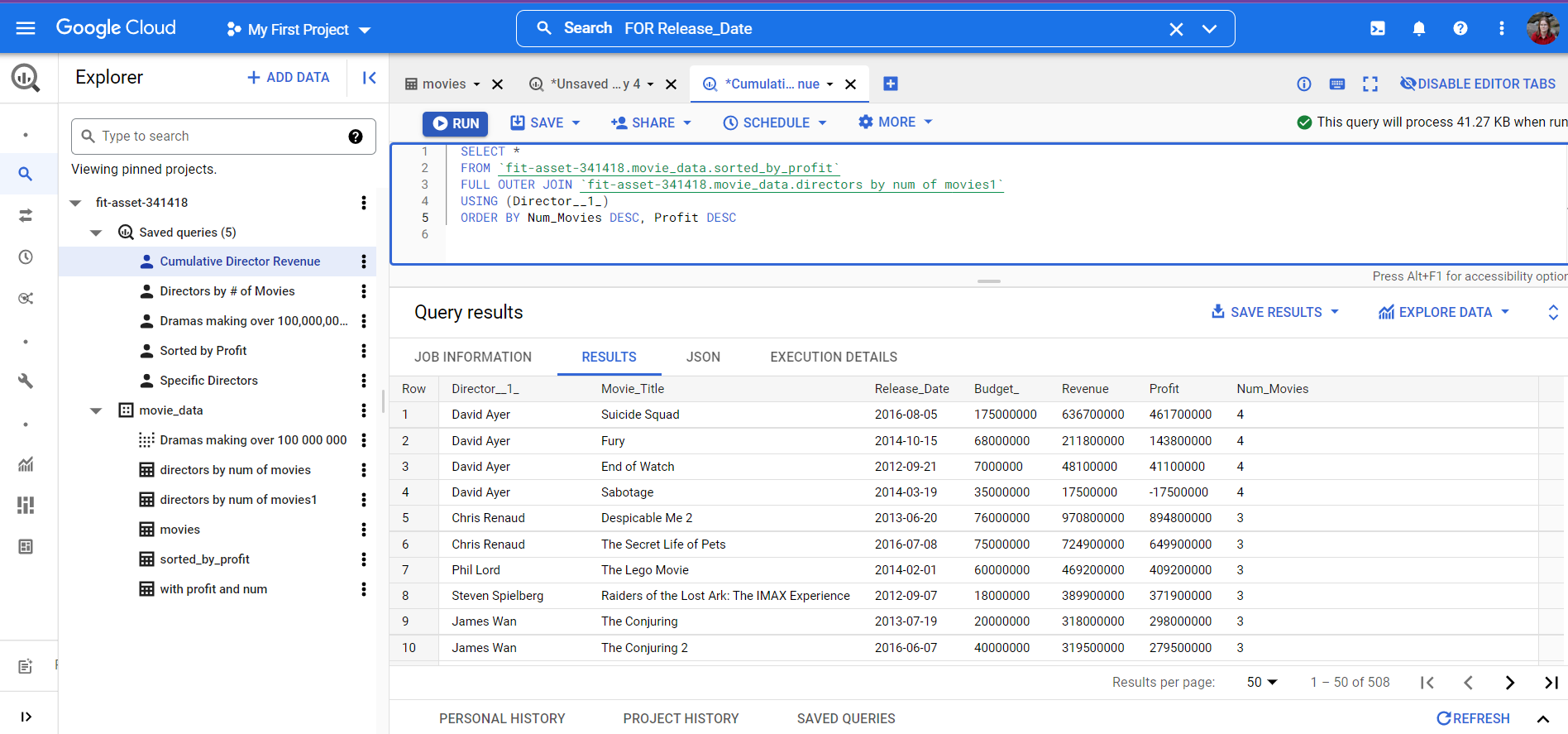
Task: Click the ADD DATA button
Action: 289,78
